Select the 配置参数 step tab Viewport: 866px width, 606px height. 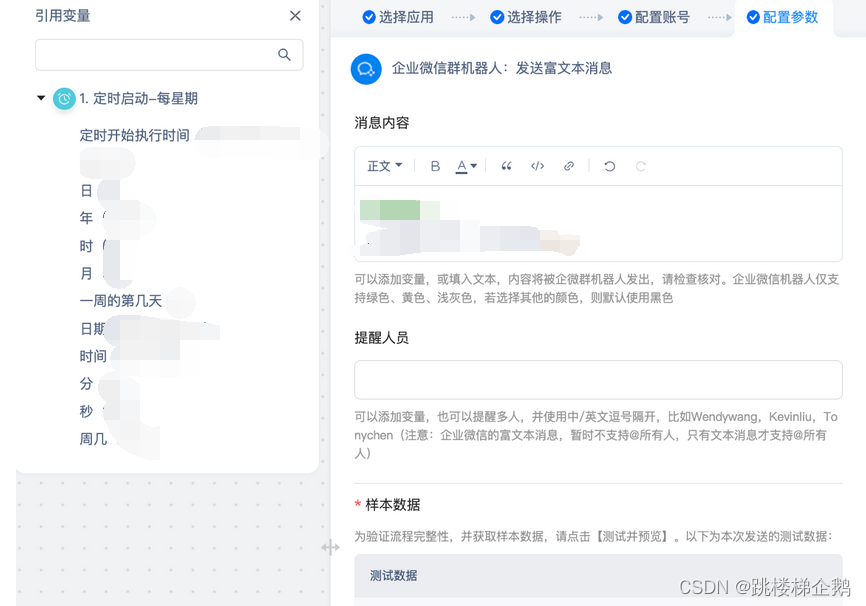(782, 17)
